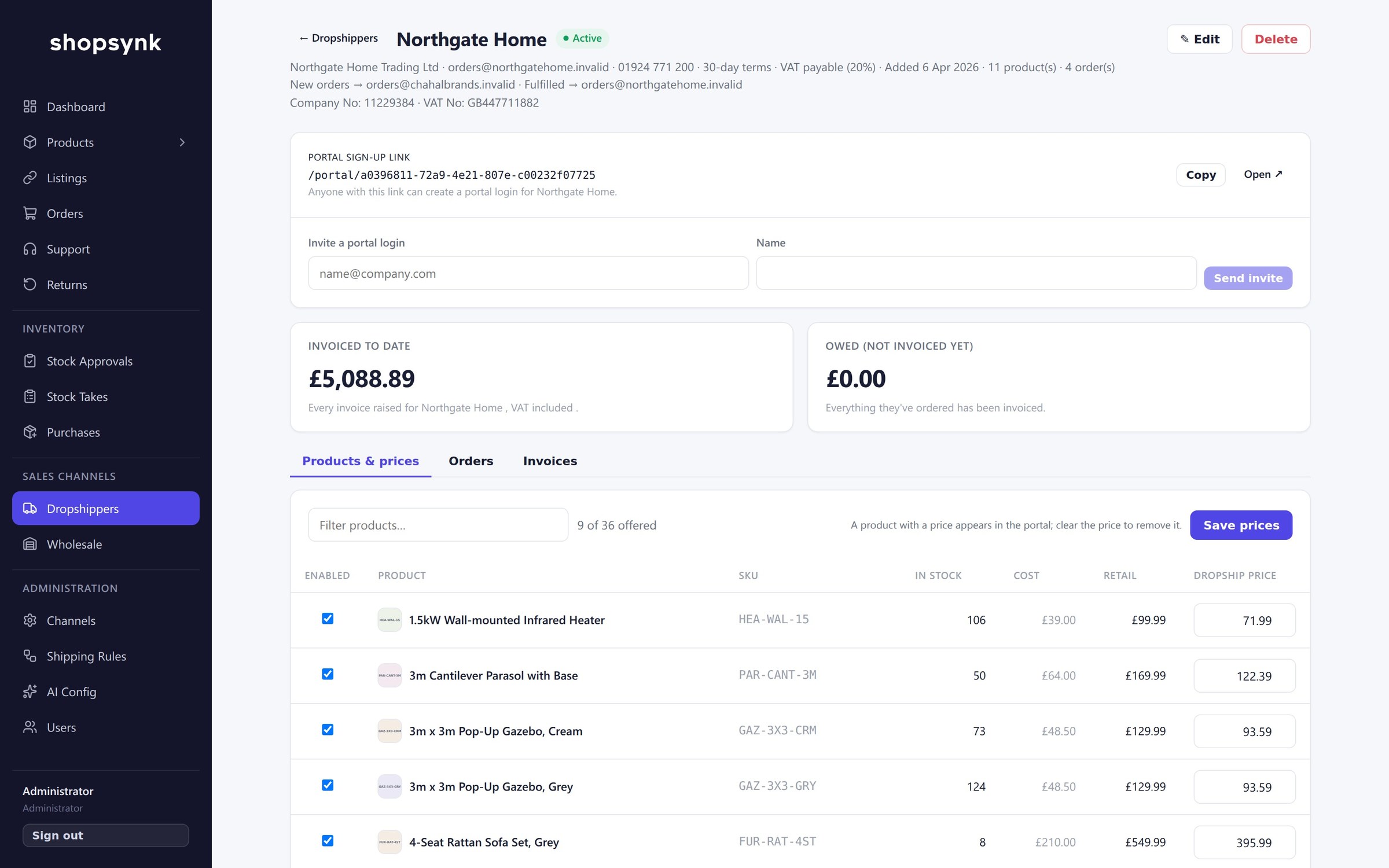Toggle Pop-Up Gazebo Cream enabled checkbox

coord(328,730)
